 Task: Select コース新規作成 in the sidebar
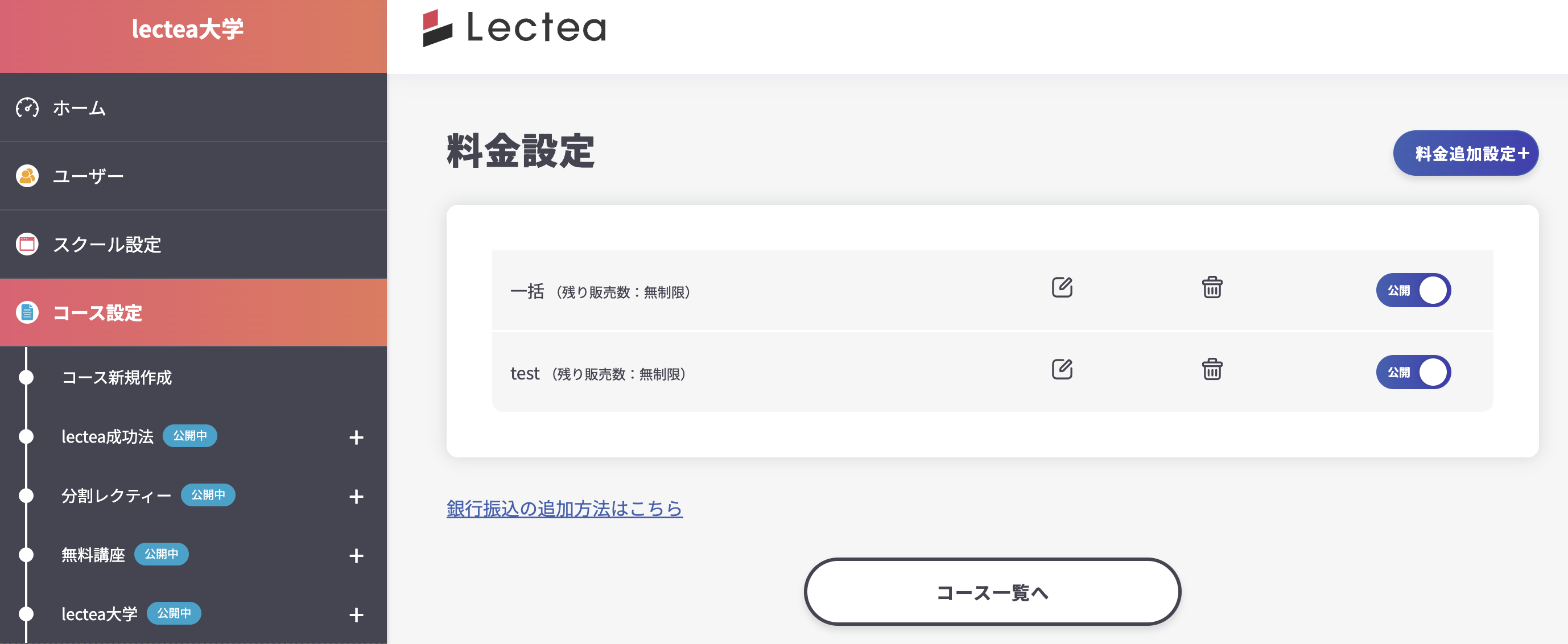(117, 378)
